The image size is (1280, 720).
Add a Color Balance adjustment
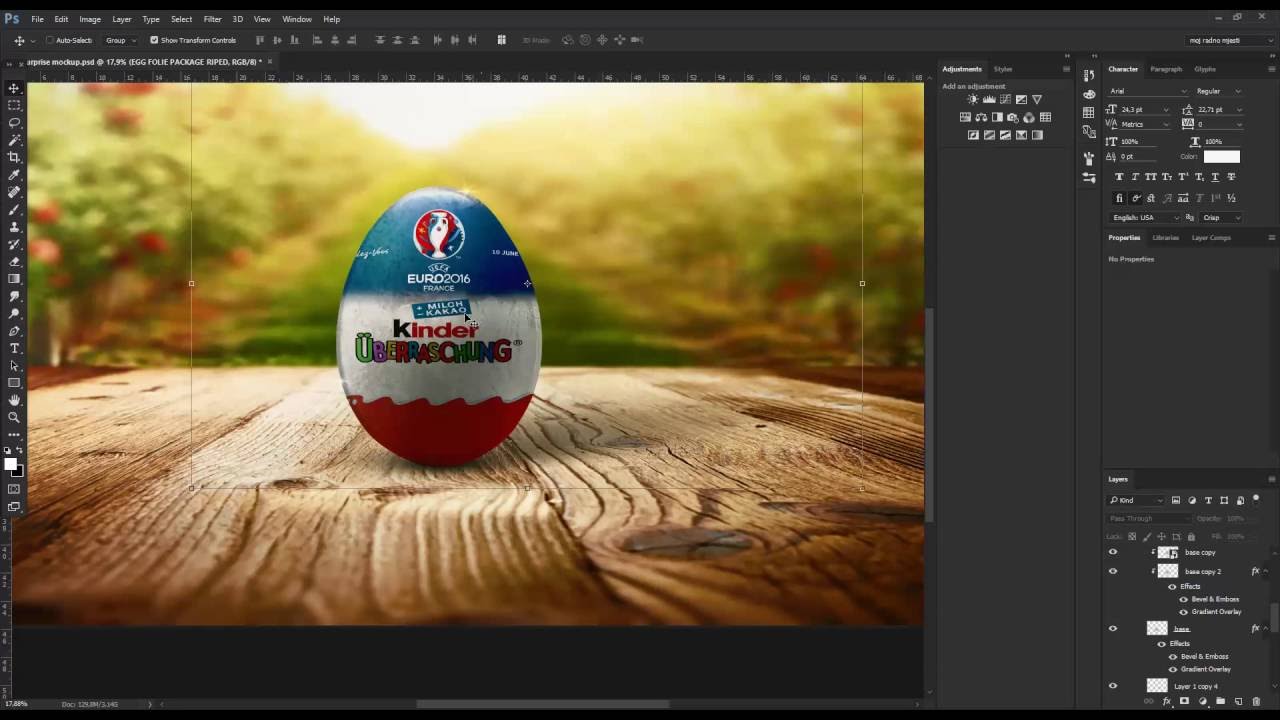point(981,117)
